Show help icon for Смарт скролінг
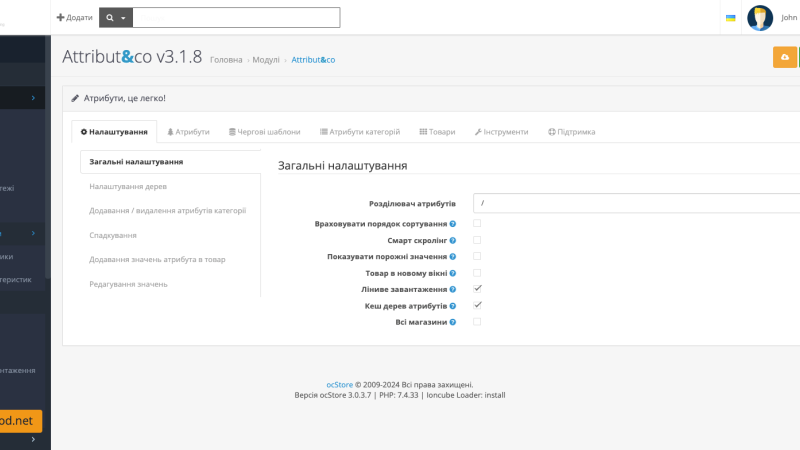 [x=453, y=240]
